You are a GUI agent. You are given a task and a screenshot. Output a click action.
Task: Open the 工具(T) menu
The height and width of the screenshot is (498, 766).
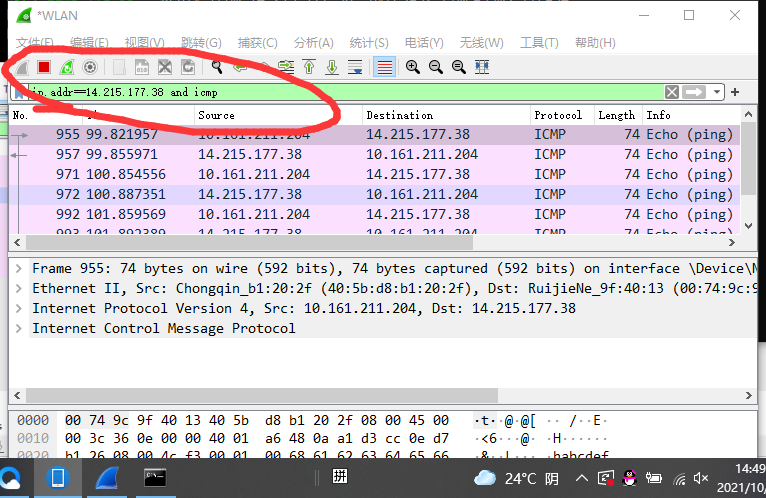coord(539,43)
